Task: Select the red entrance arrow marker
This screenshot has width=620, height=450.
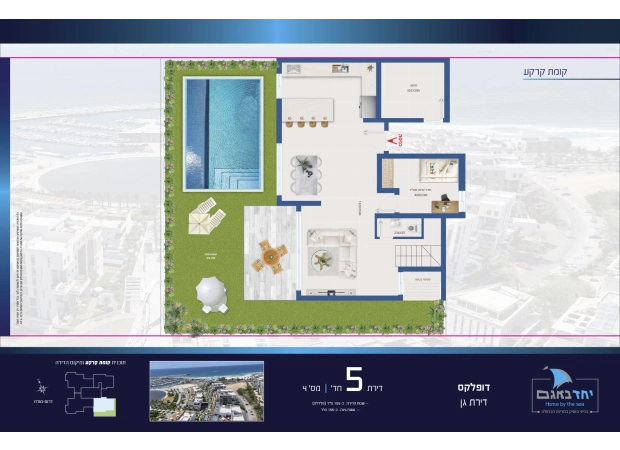Action: pyautogui.click(x=393, y=140)
